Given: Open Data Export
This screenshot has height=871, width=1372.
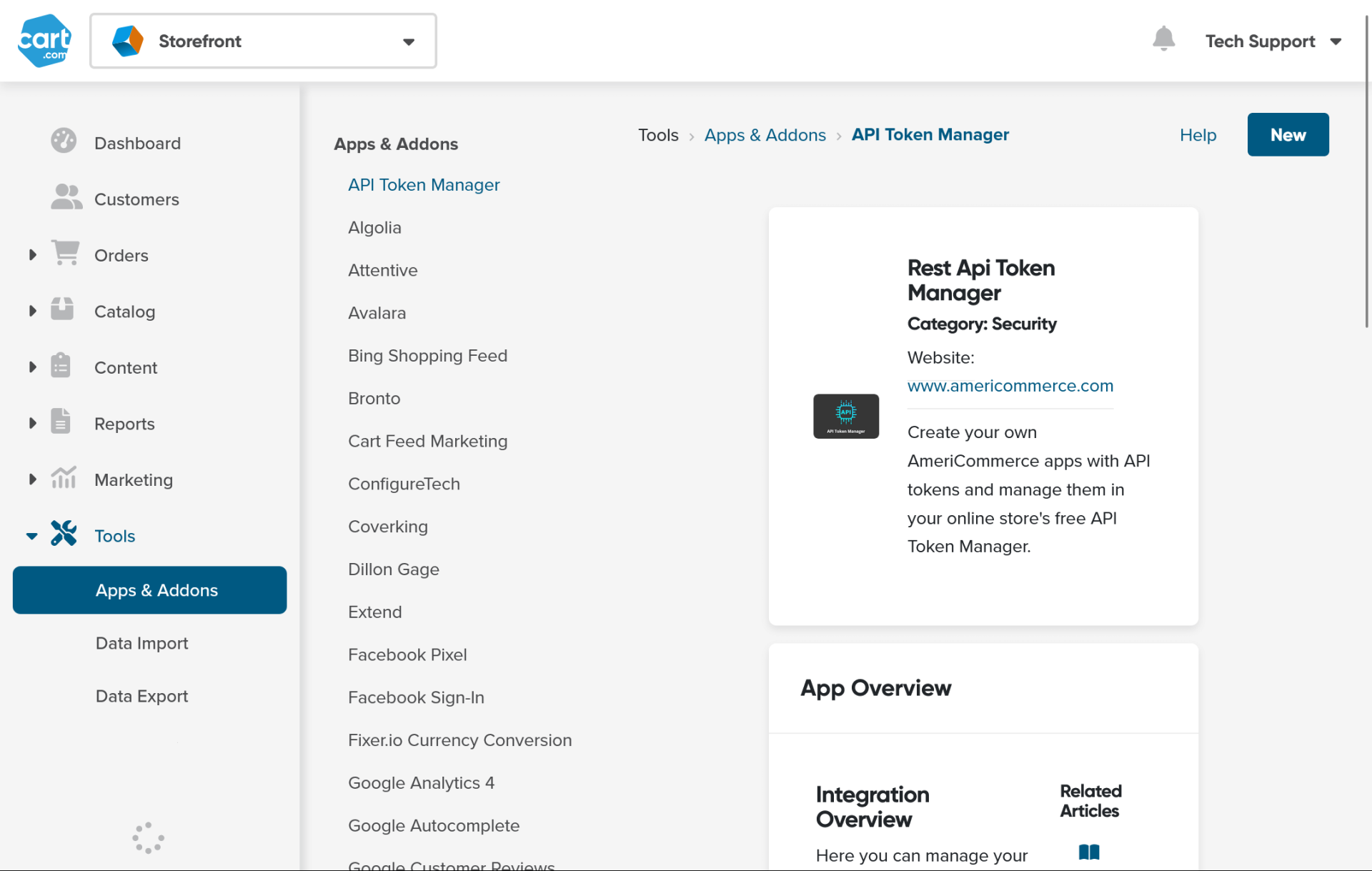Looking at the screenshot, I should (x=141, y=696).
